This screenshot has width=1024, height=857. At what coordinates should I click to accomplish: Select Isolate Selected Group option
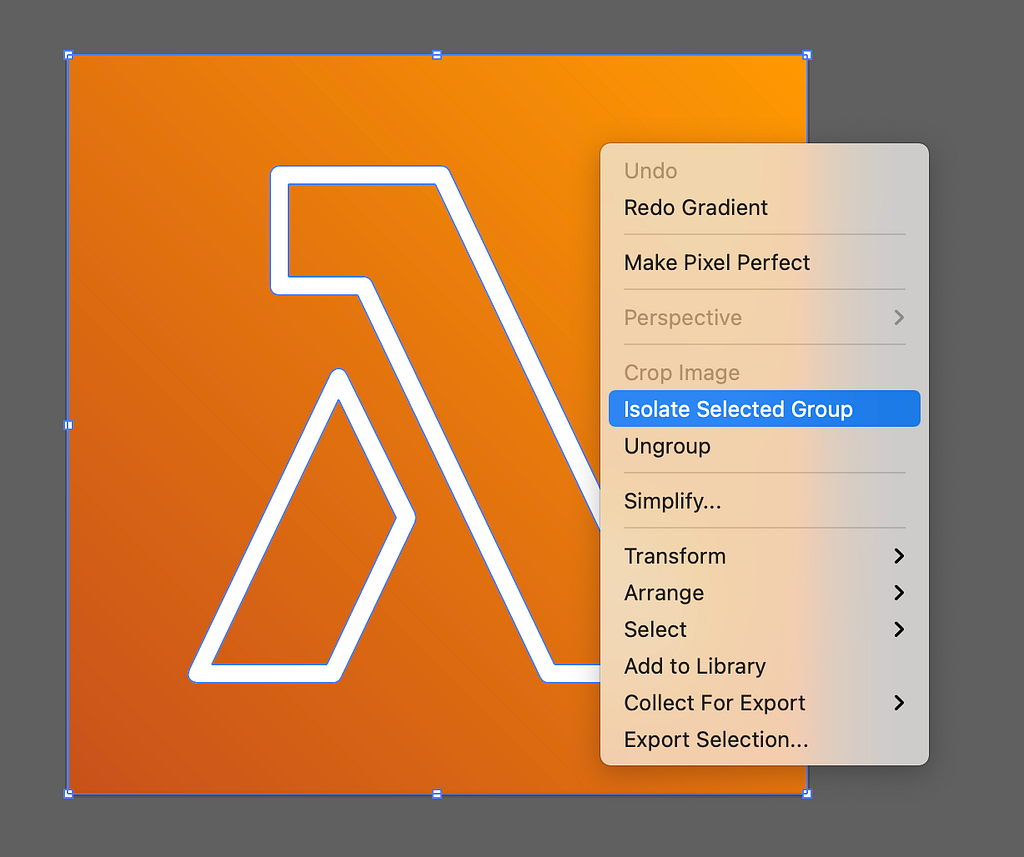point(764,409)
